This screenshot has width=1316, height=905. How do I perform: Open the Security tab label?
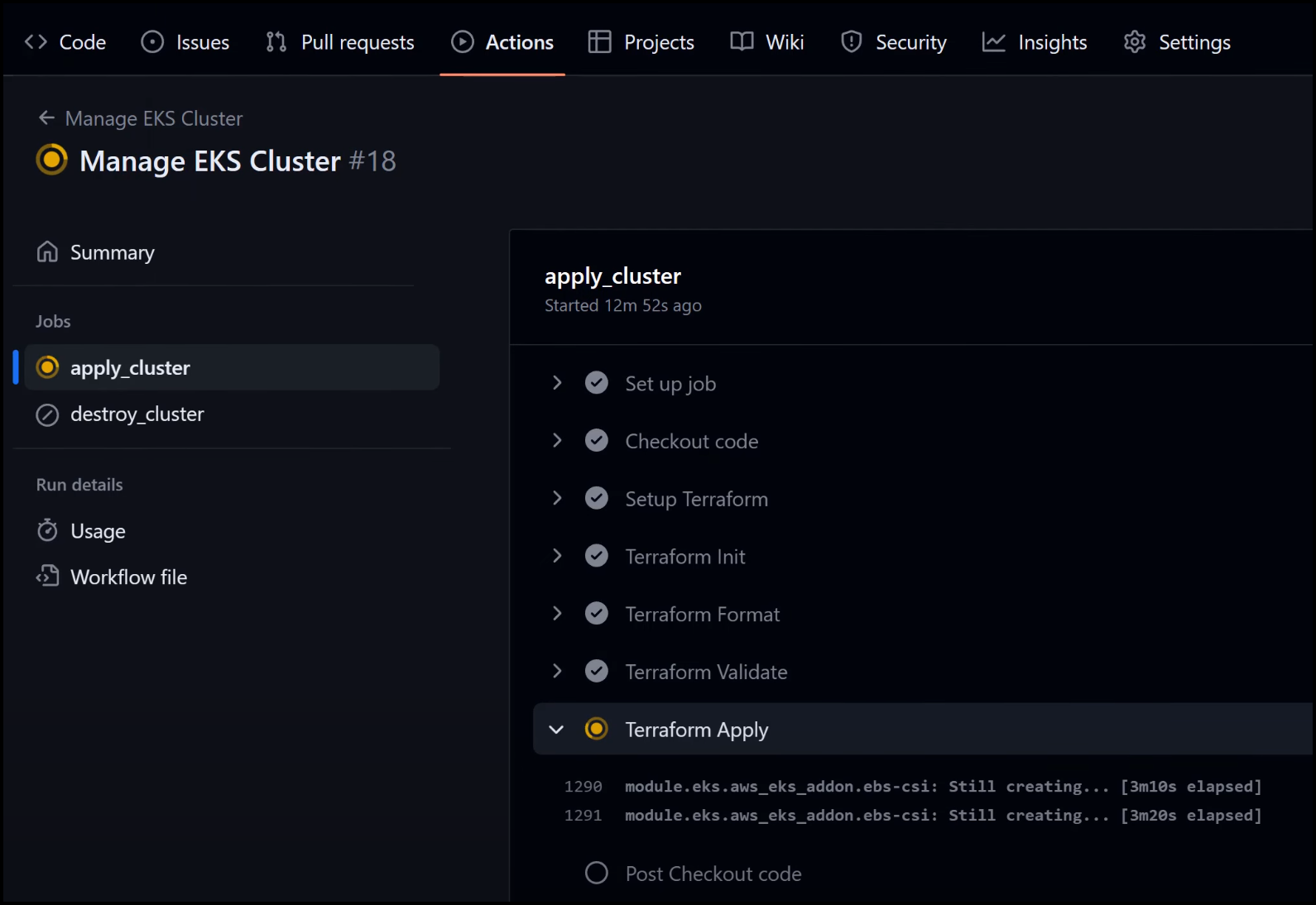point(911,42)
